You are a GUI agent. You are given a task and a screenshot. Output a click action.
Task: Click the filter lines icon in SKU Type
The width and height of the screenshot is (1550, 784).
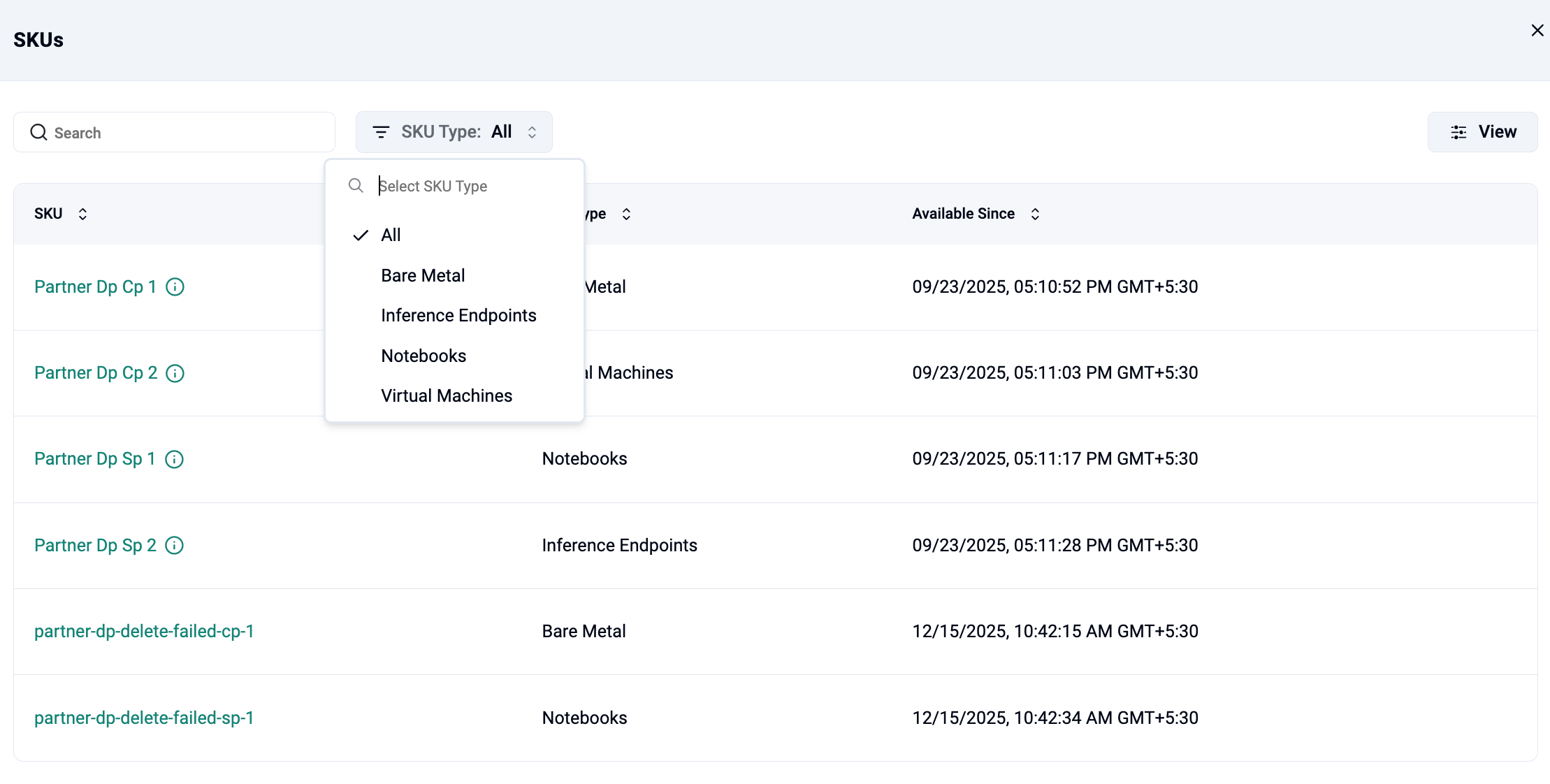[381, 132]
